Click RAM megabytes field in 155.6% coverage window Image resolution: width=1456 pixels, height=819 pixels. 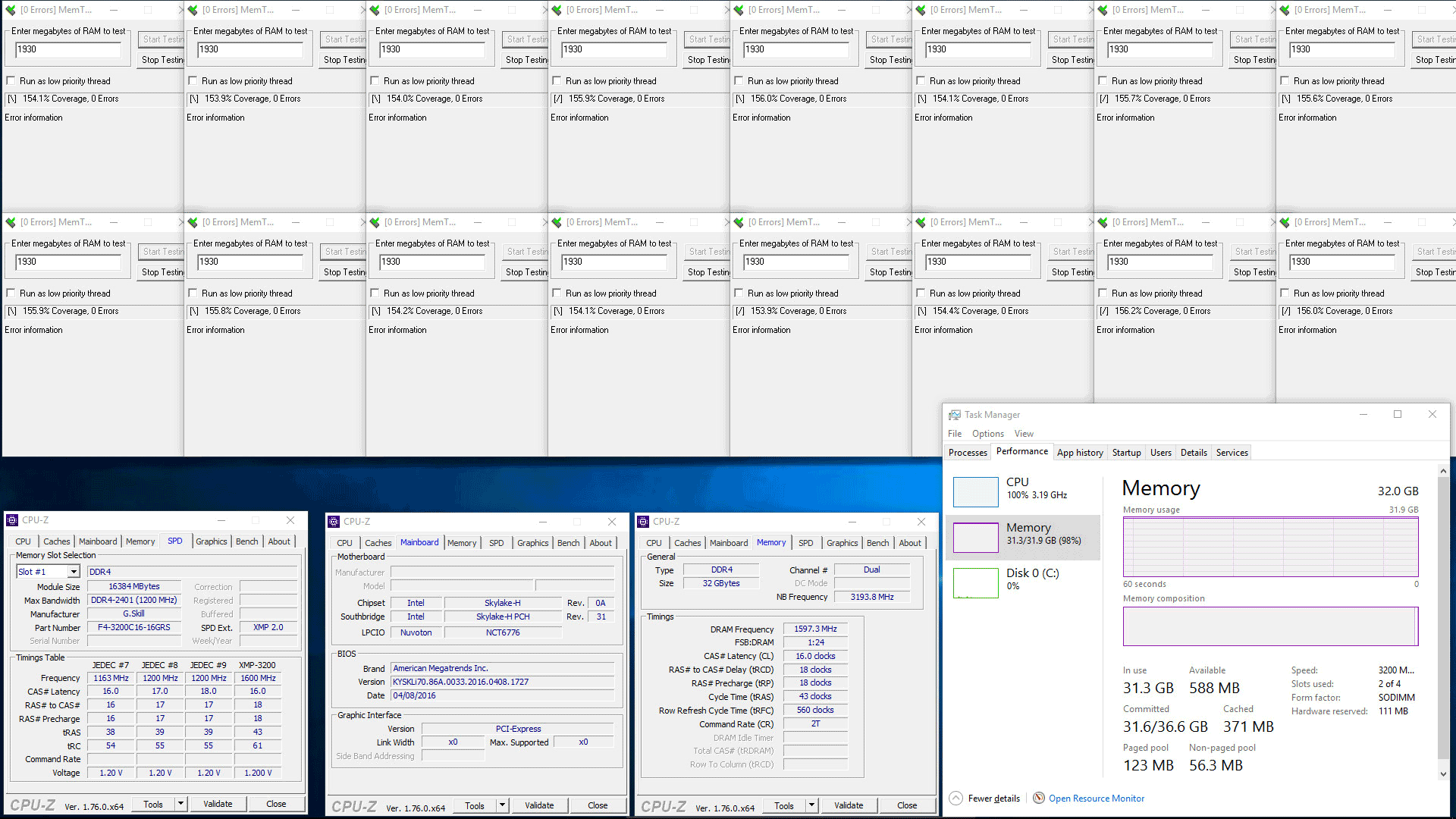[1342, 49]
